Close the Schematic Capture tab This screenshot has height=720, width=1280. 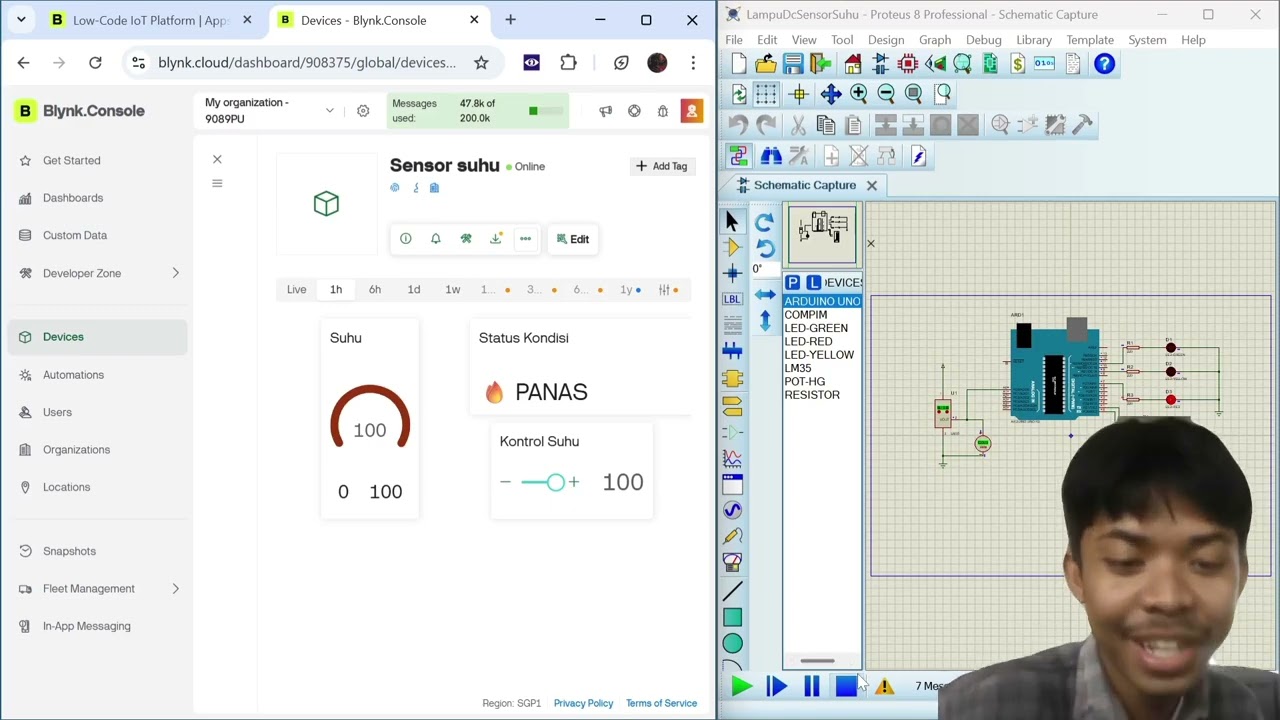click(x=872, y=185)
